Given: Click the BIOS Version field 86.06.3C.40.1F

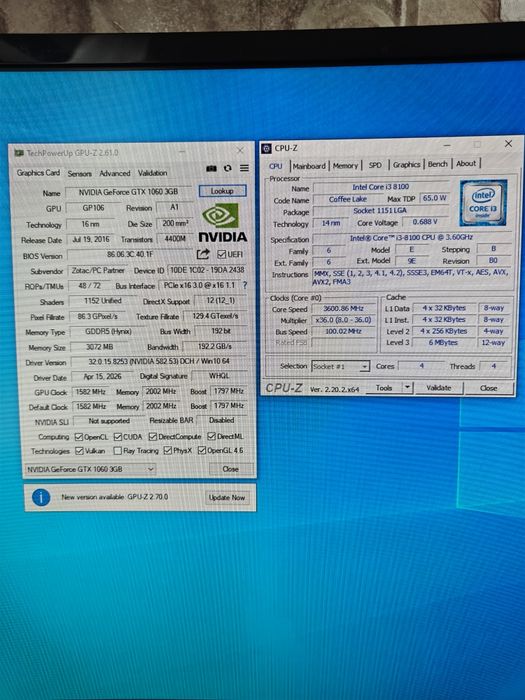Looking at the screenshot, I should coord(130,254).
